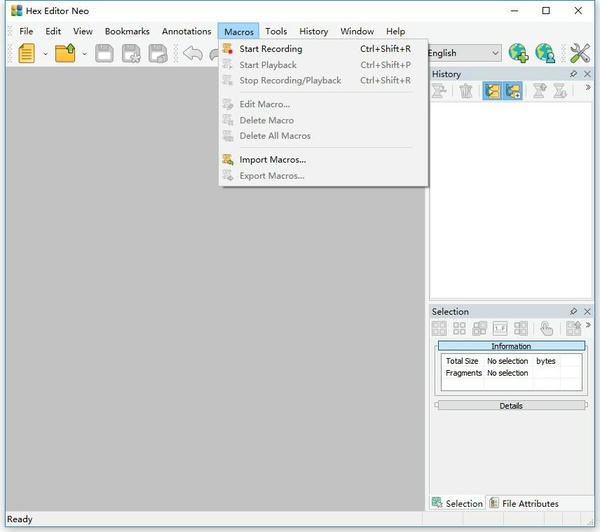The image size is (600, 532).
Task: Open the Window menu
Action: coord(357,31)
